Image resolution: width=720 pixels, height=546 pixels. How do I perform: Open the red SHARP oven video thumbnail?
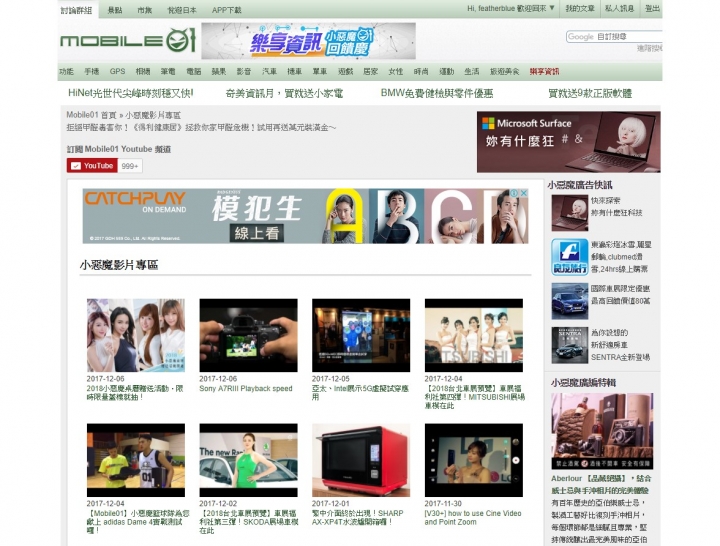[361, 460]
